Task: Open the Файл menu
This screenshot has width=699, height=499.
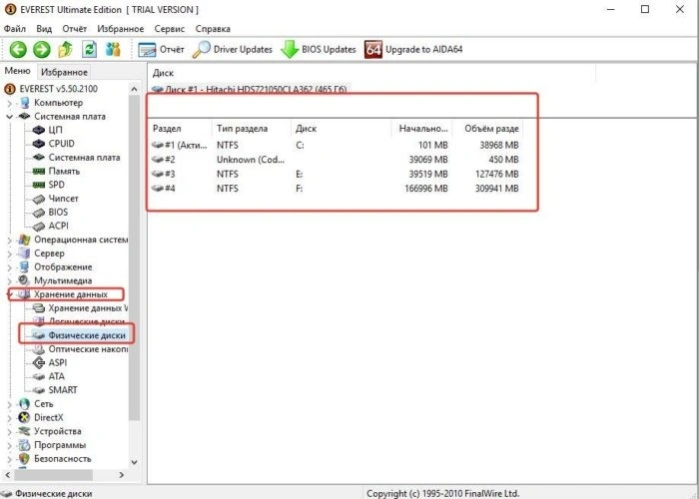Action: pyautogui.click(x=15, y=29)
